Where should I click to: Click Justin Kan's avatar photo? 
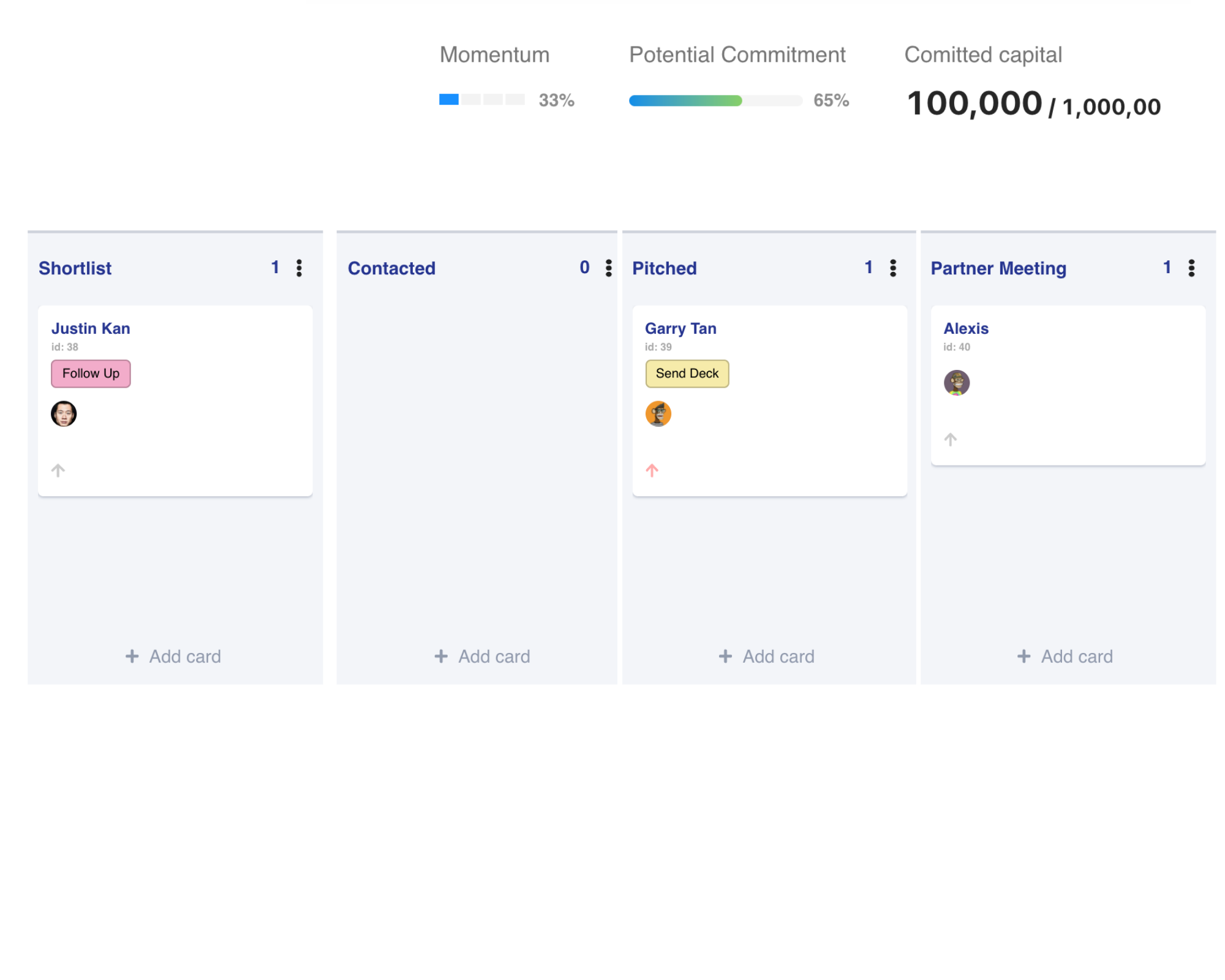pyautogui.click(x=64, y=413)
